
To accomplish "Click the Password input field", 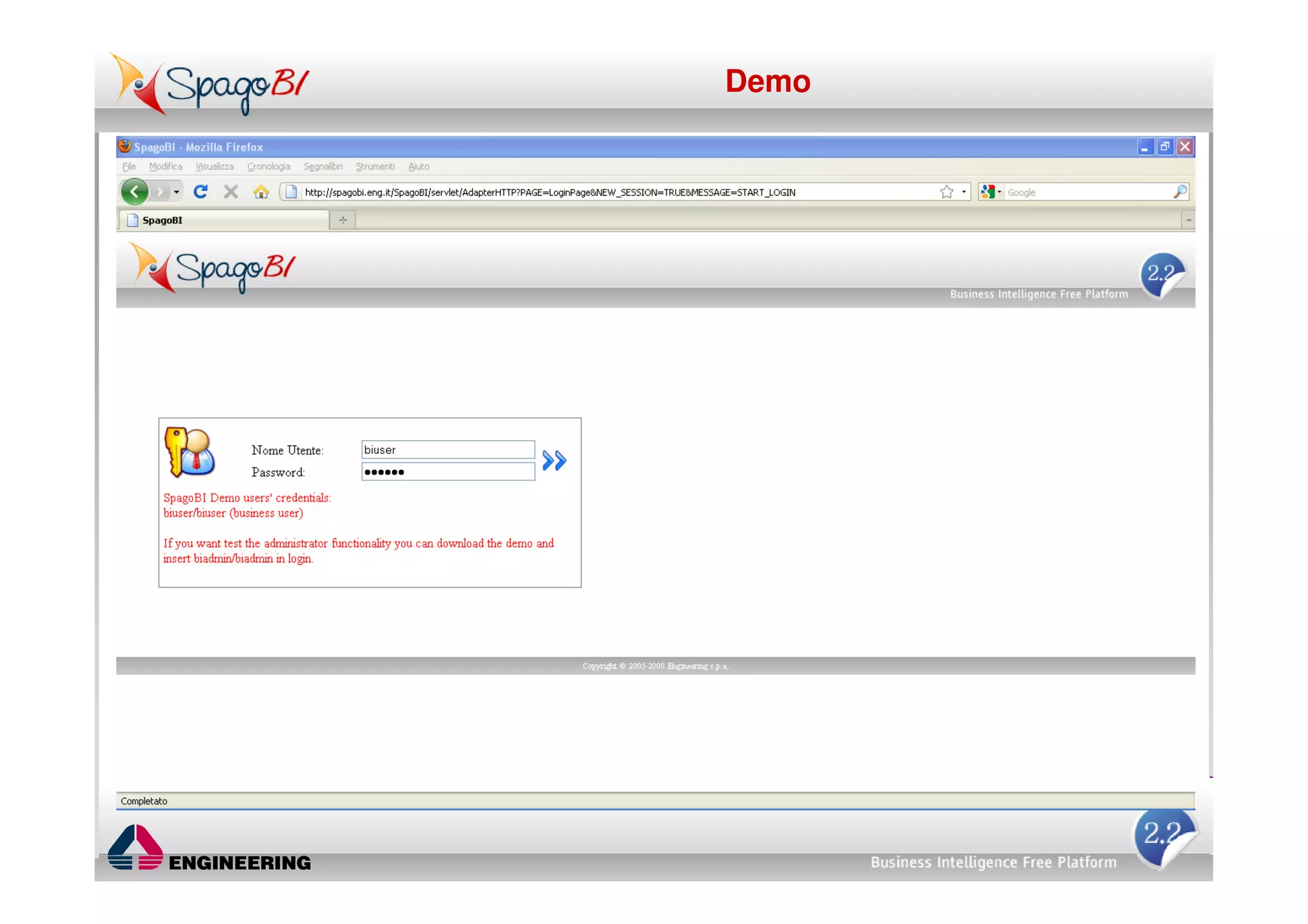I will [x=448, y=472].
